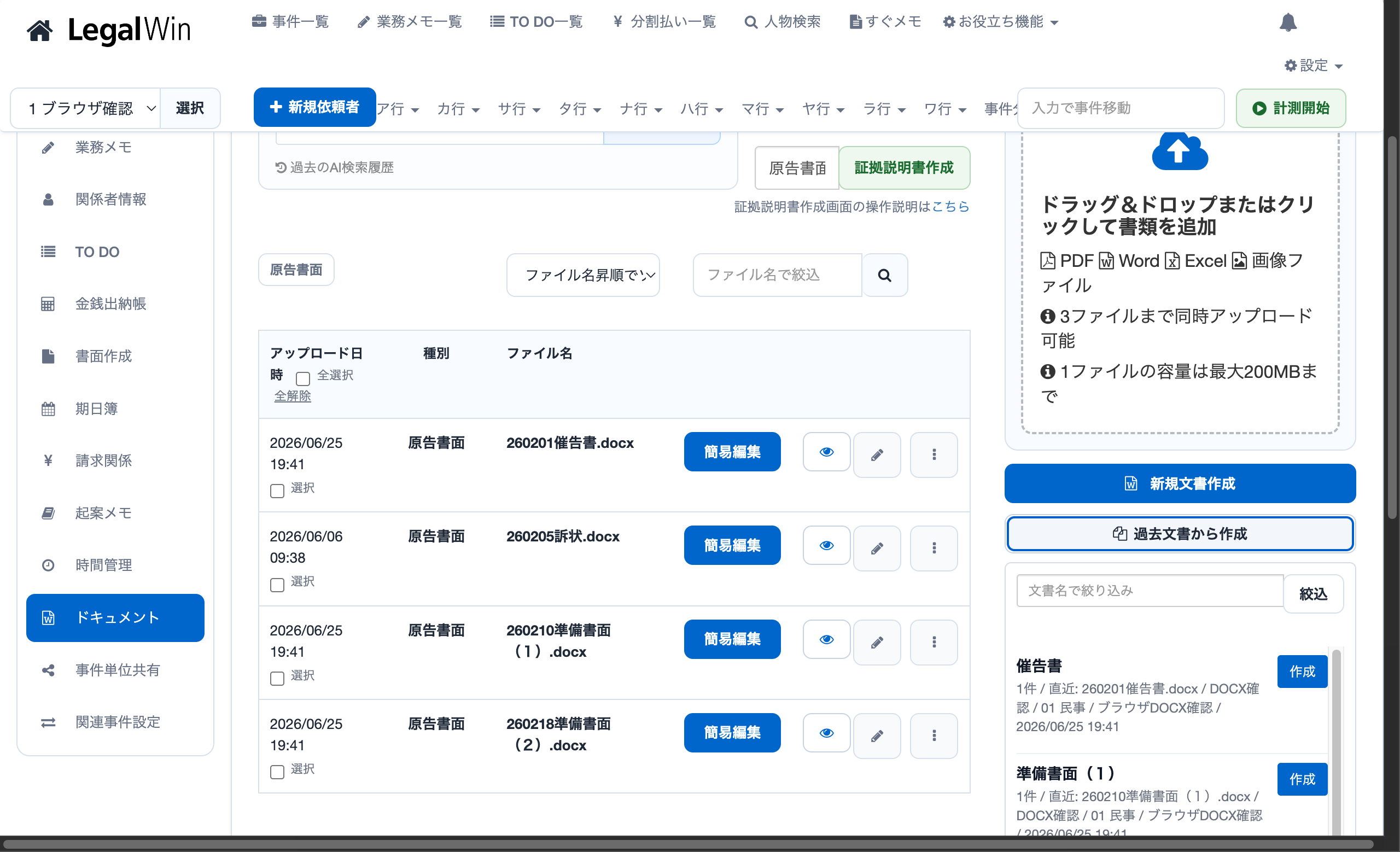The height and width of the screenshot is (852, 1400).
Task: Select the ドキュメント sidebar item
Action: [115, 618]
